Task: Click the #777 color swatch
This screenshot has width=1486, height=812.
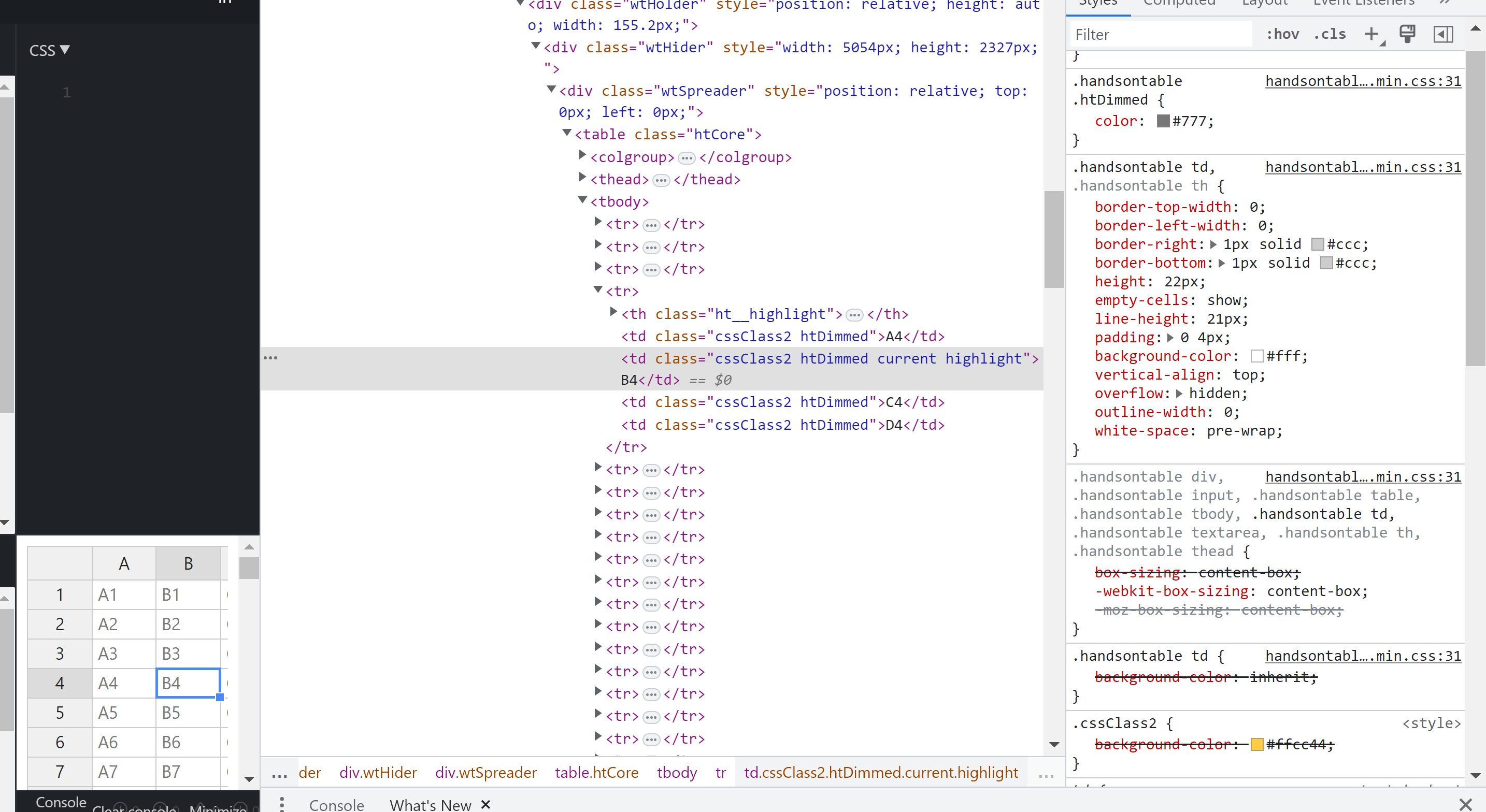Action: [x=1163, y=121]
